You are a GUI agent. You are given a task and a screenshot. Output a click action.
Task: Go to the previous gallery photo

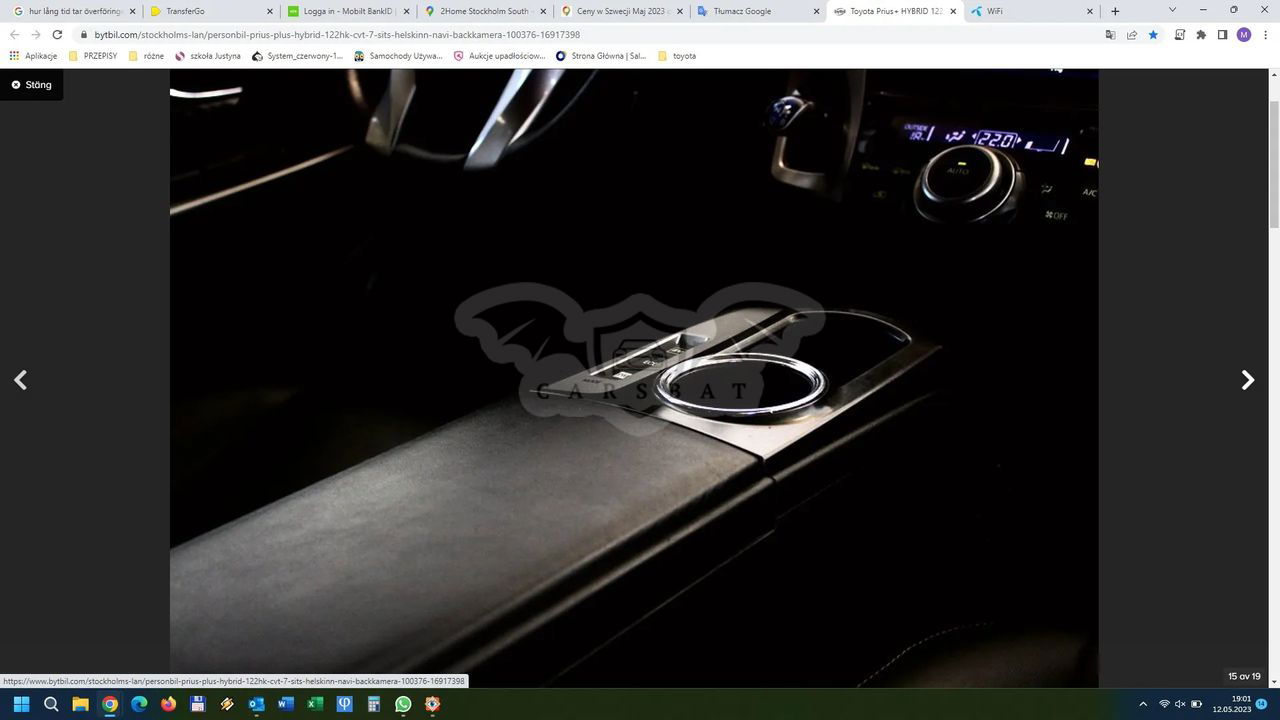tap(20, 380)
